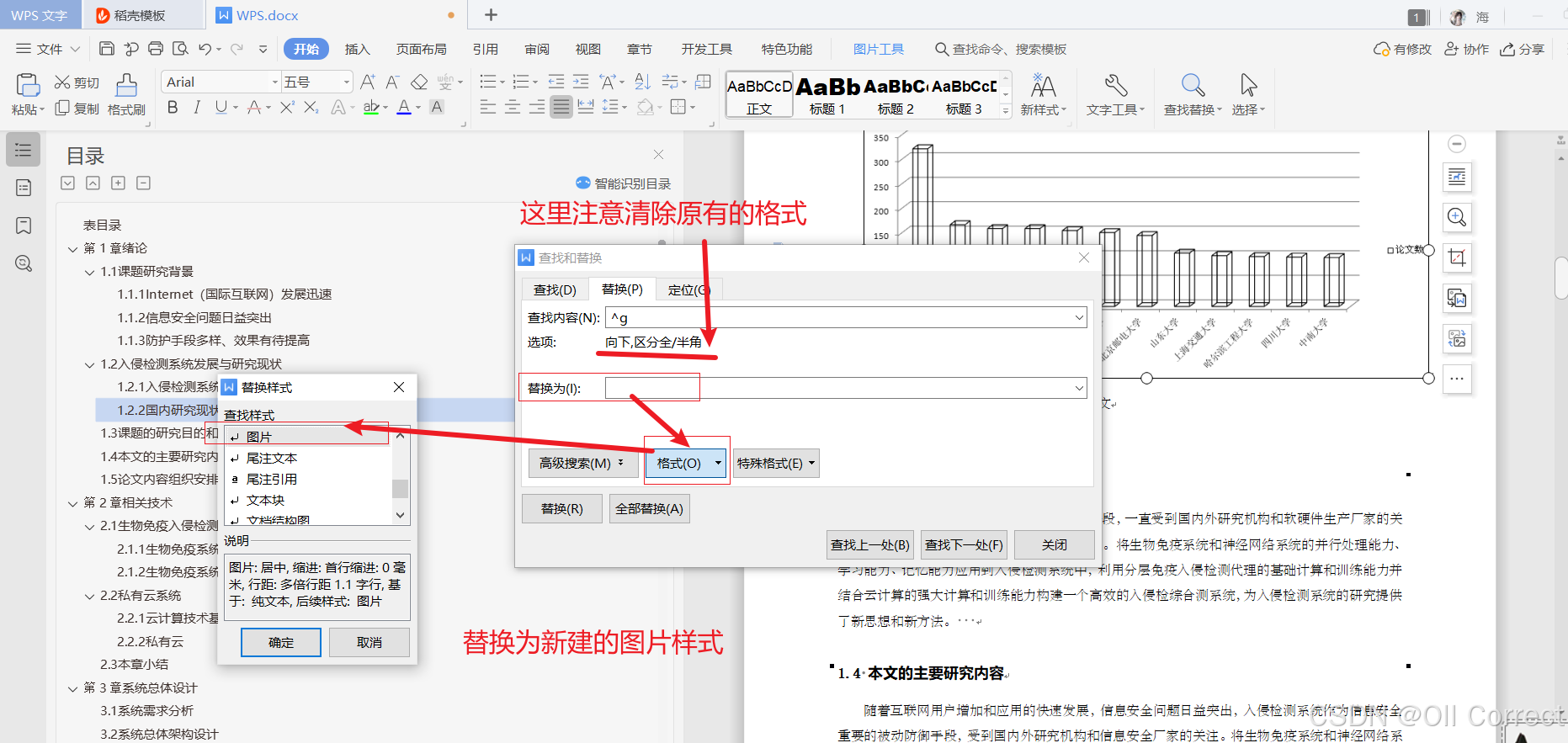Click the style list scrollbar down arrow
Viewport: 1568px width, 743px height.
pyautogui.click(x=401, y=514)
